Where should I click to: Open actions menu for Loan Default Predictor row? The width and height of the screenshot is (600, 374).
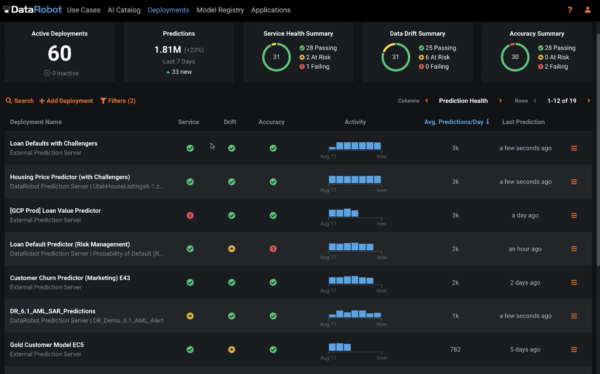tap(574, 249)
